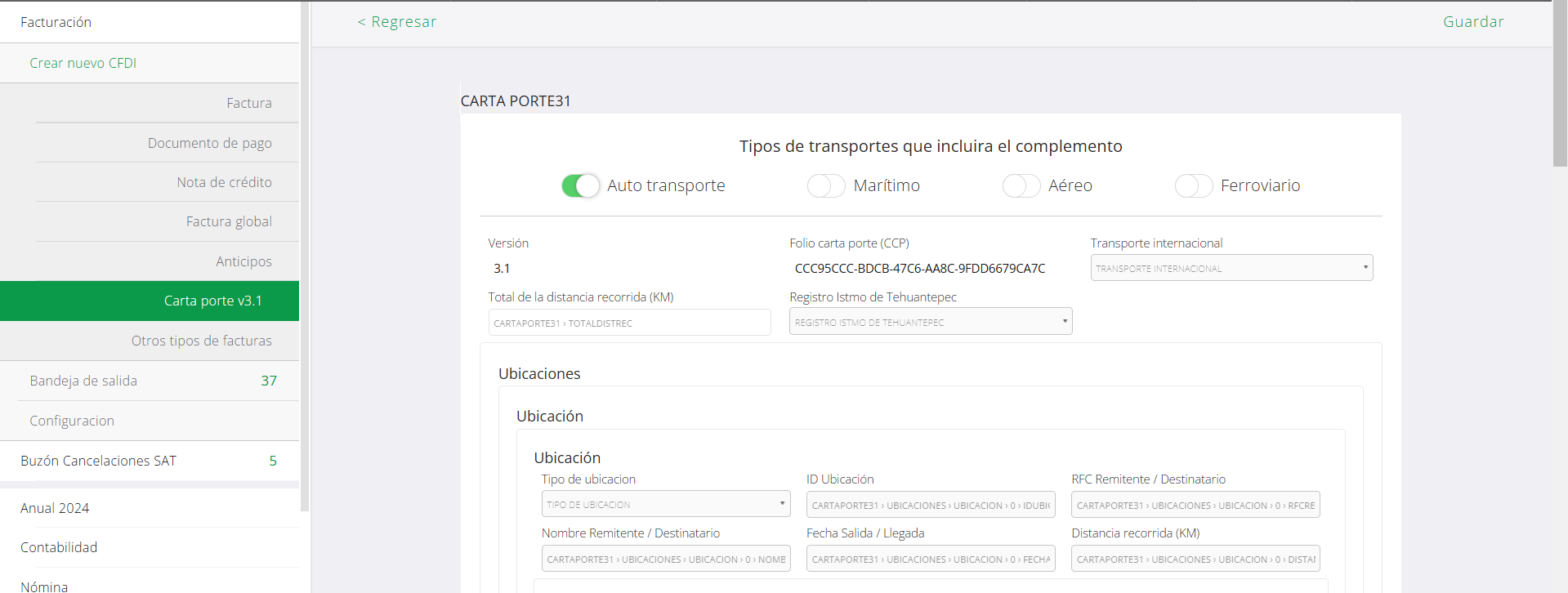Screen dimensions: 1568x593
Task: Focus the RFC Remitente / Destinatario field
Action: coord(1195,505)
